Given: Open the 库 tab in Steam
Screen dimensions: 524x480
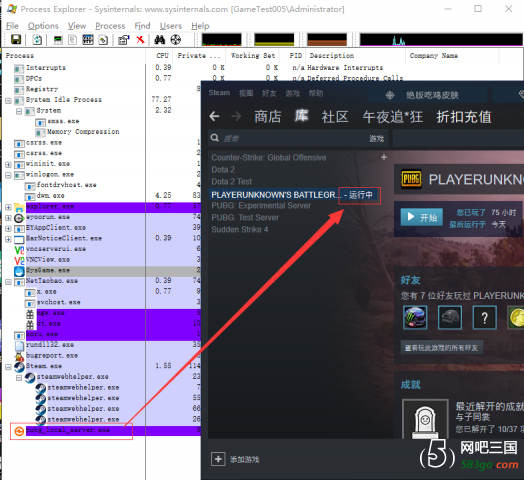Looking at the screenshot, I should tap(301, 116).
